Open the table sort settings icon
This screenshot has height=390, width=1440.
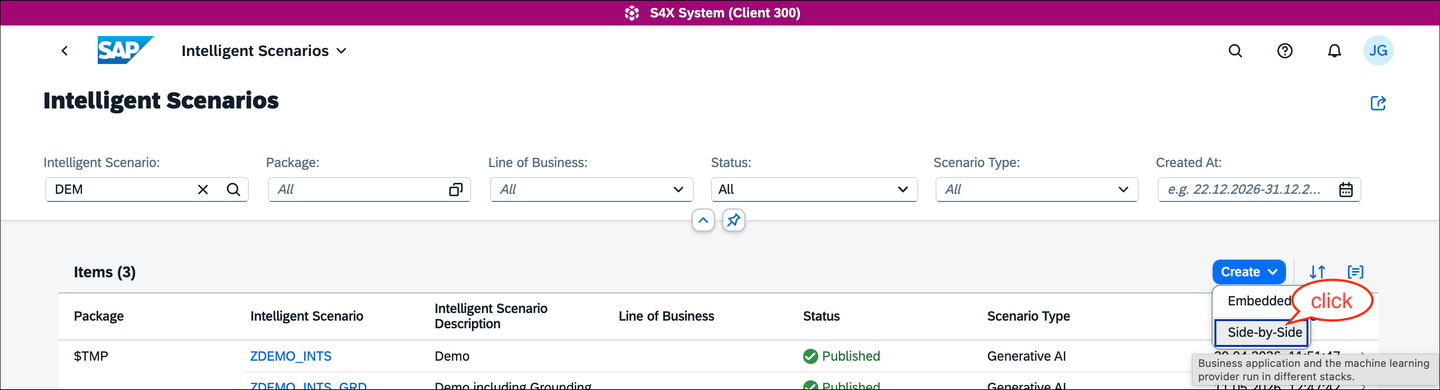tap(1317, 272)
